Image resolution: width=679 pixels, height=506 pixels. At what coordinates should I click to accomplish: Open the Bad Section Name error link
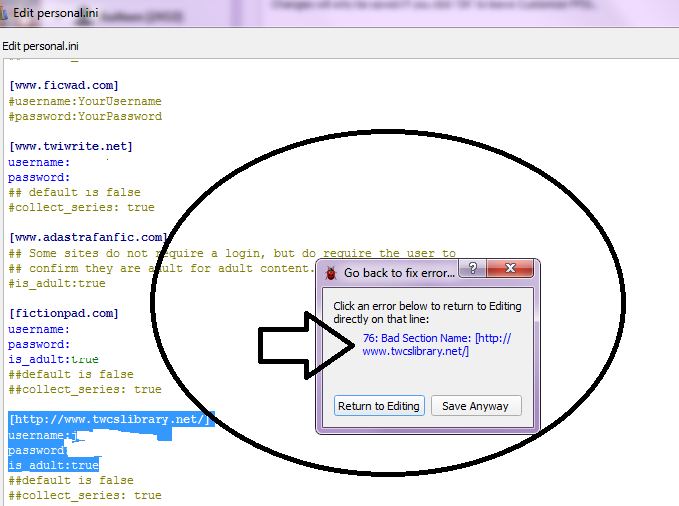pos(436,344)
